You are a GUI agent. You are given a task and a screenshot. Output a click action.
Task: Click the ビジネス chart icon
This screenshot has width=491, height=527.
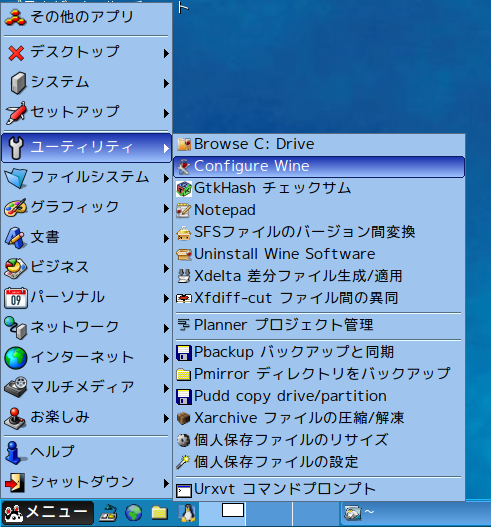click(15, 268)
